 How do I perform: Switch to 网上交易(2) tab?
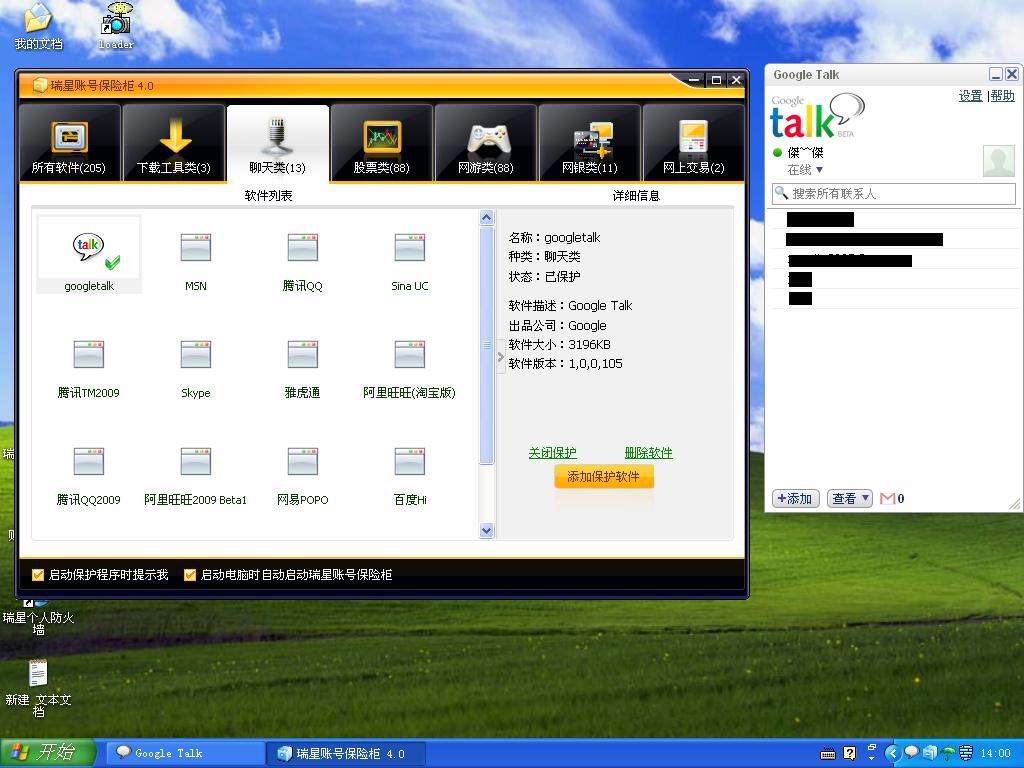(x=694, y=142)
